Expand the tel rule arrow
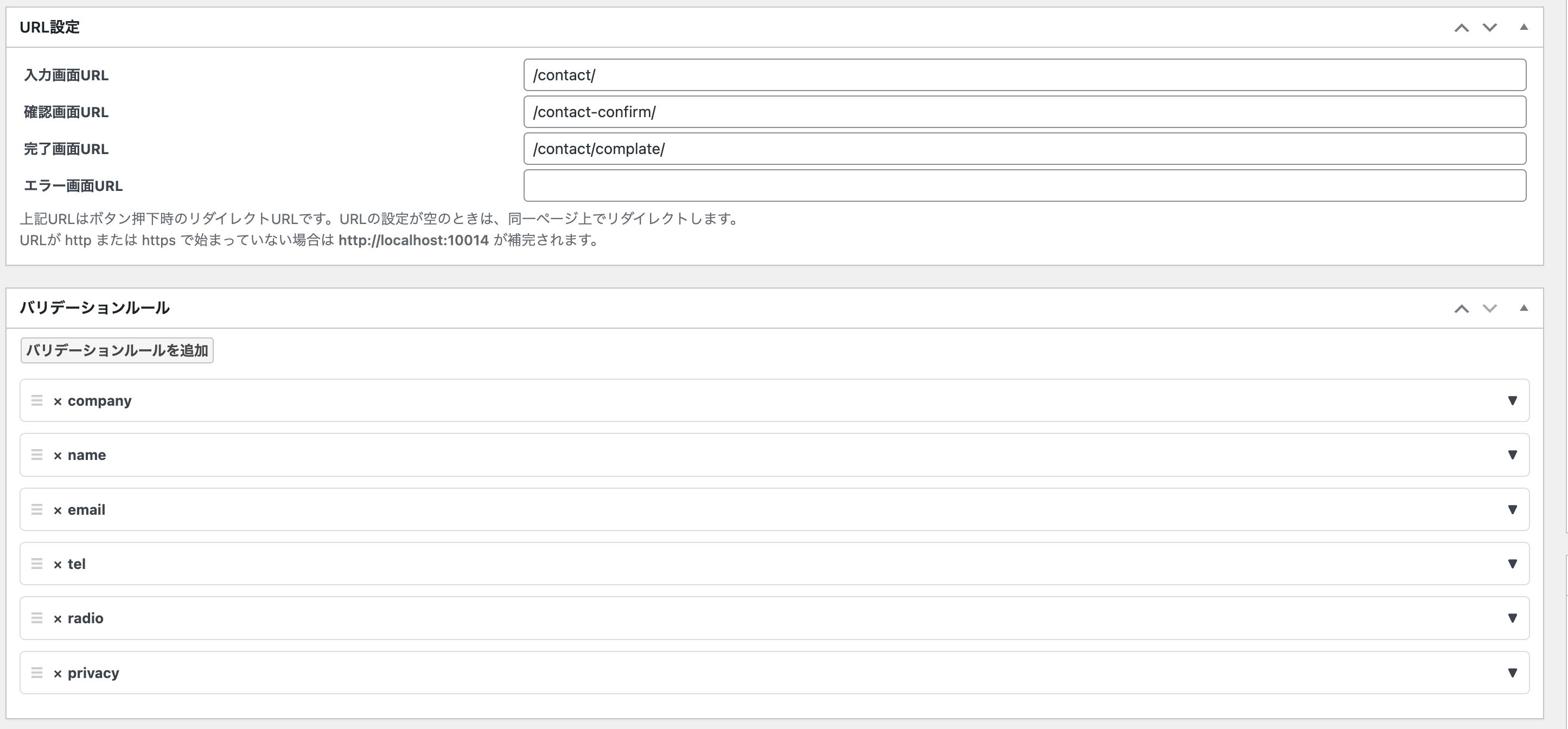 pyautogui.click(x=1512, y=564)
